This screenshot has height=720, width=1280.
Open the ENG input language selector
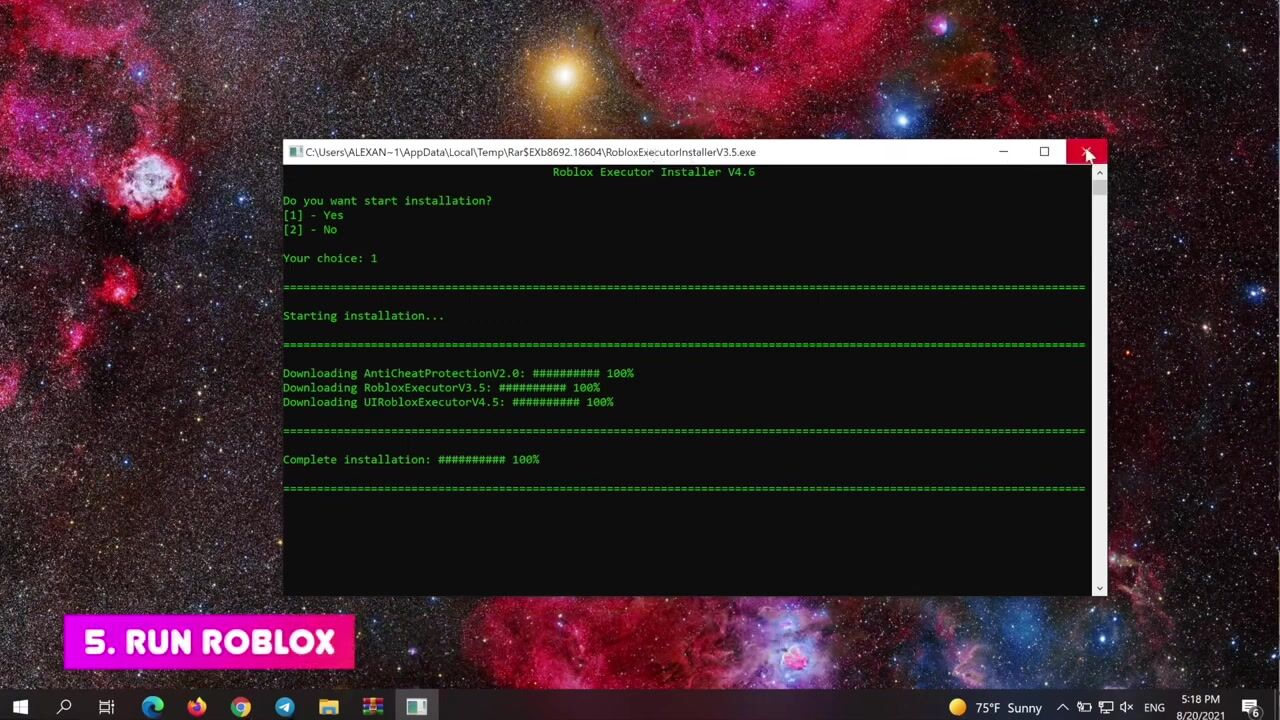point(1154,708)
